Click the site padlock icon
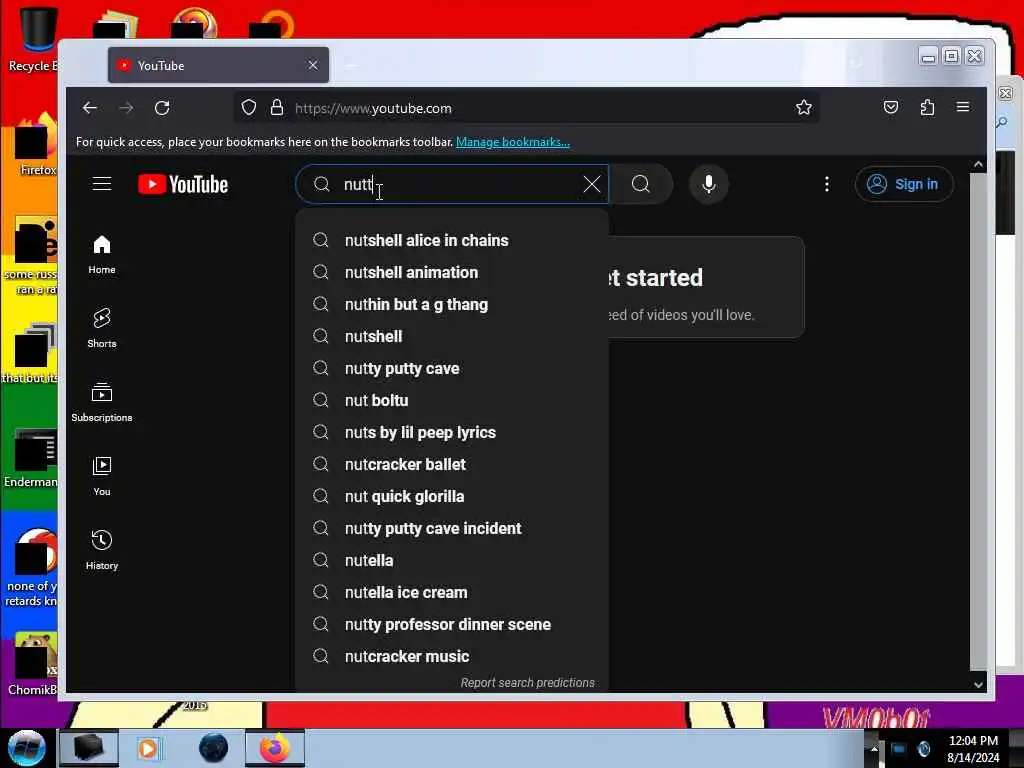 pyautogui.click(x=277, y=108)
